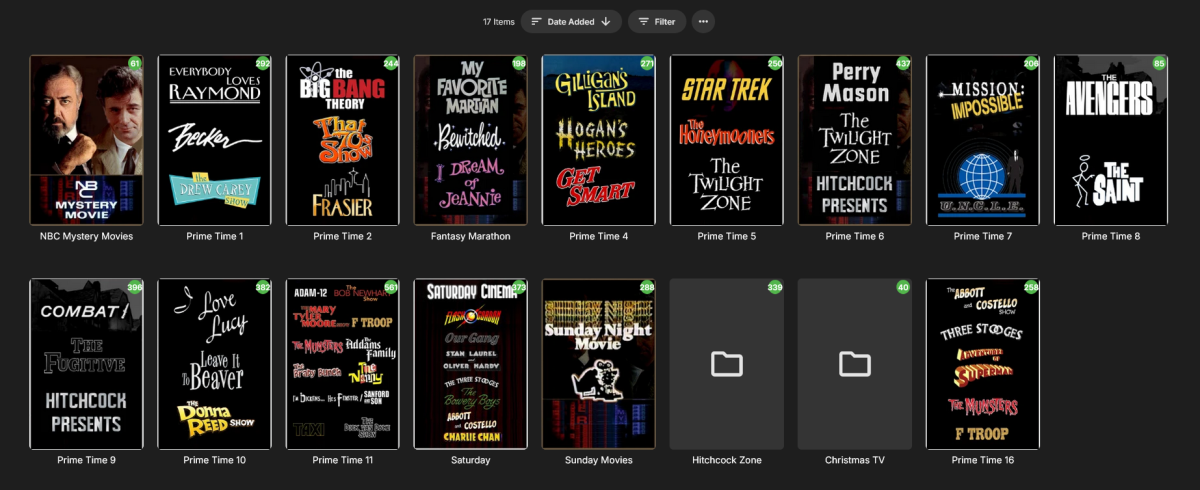Click the 339 badge on Hitchcock Zone

coord(775,287)
